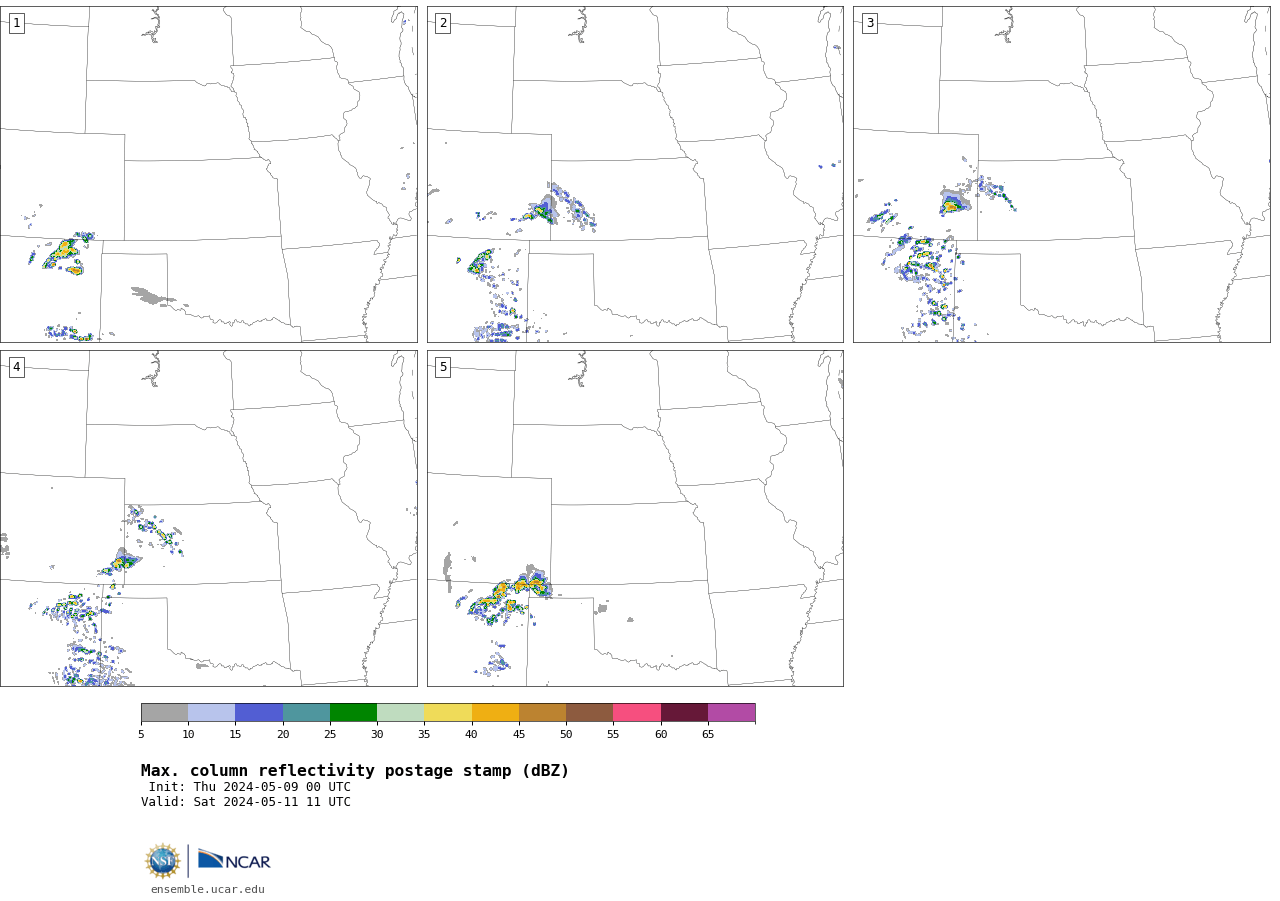Click the purple 65+ dBZ swatch
1280x901 pixels.
click(x=731, y=712)
